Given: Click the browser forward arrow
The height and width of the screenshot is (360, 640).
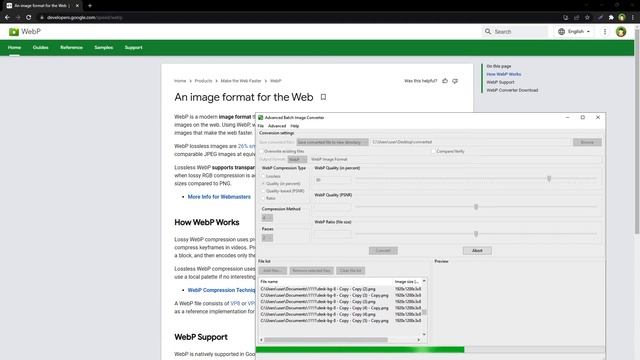Looking at the screenshot, I should (x=18, y=18).
